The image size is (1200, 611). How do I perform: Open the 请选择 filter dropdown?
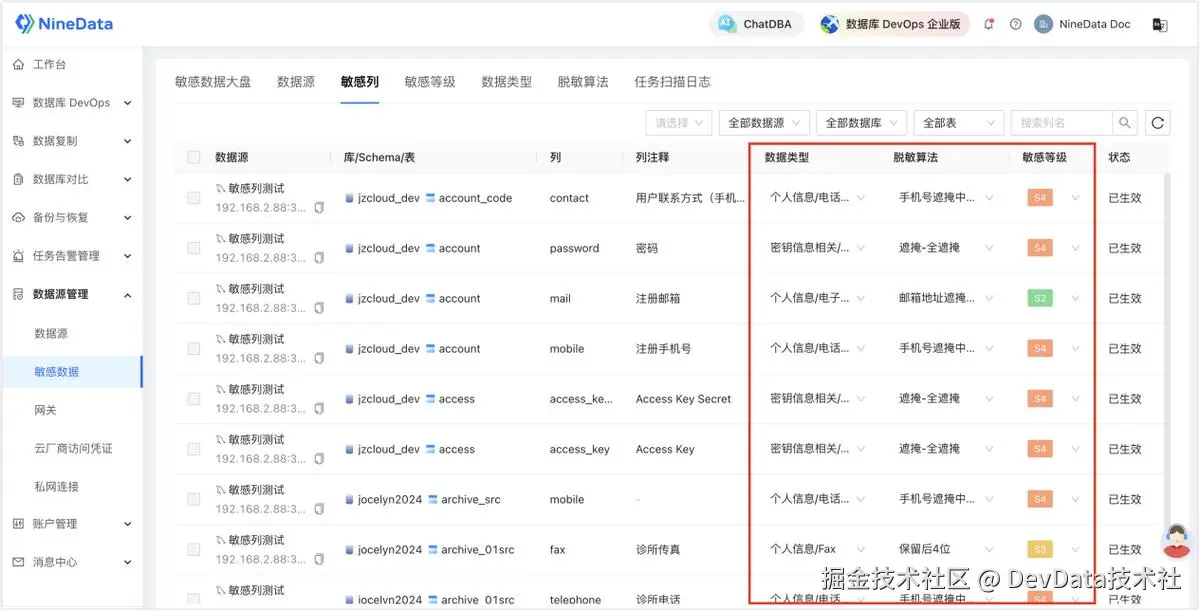coord(679,123)
